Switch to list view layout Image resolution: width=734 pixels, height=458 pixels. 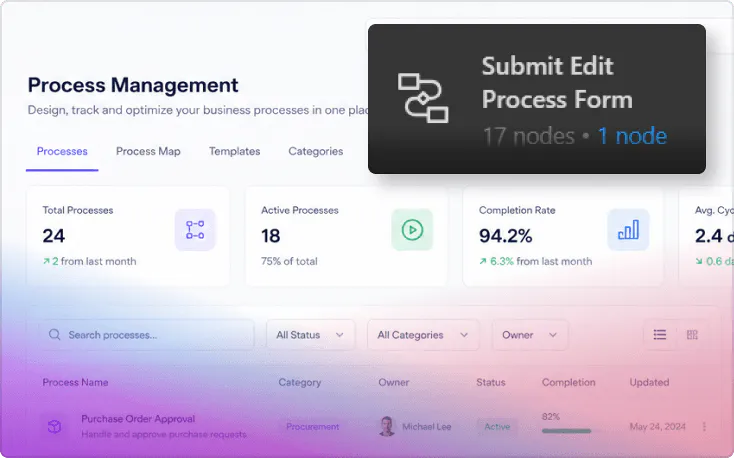coord(660,335)
